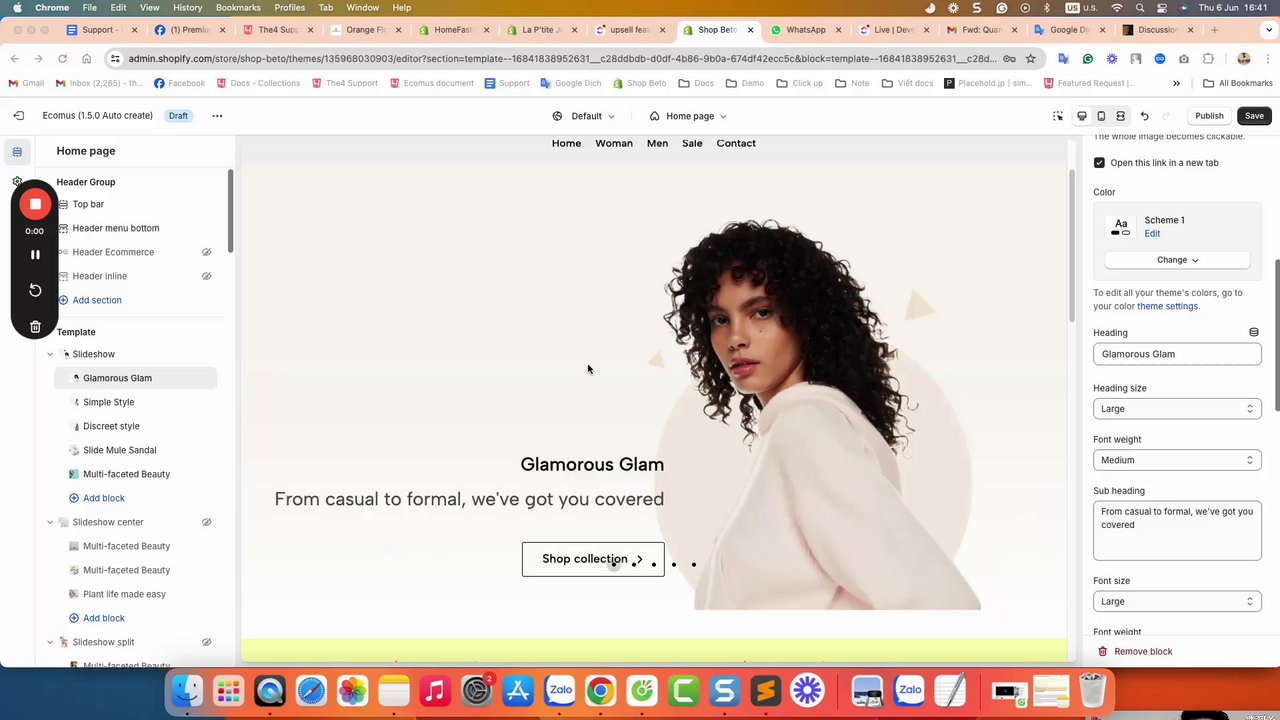Viewport: 1280px width, 720px height.
Task: Open Launchpad from the Dock
Action: click(228, 691)
